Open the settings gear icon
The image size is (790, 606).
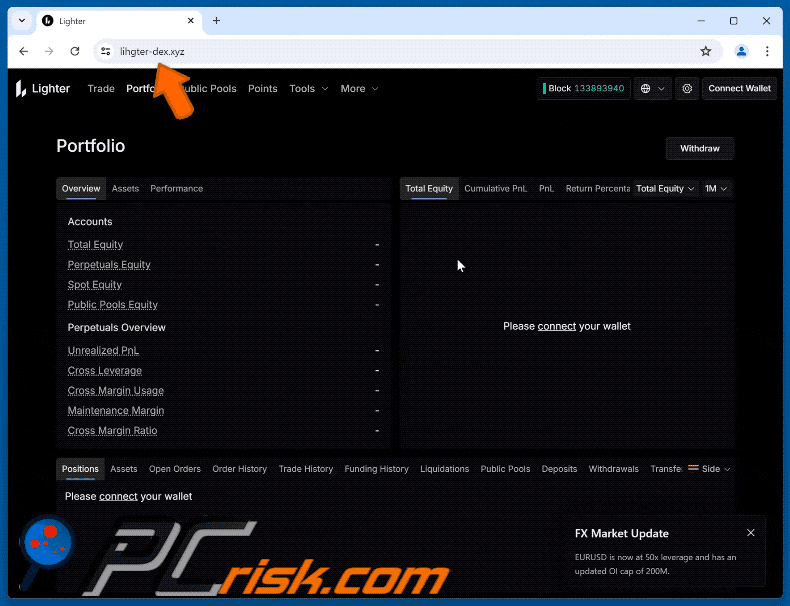point(687,89)
